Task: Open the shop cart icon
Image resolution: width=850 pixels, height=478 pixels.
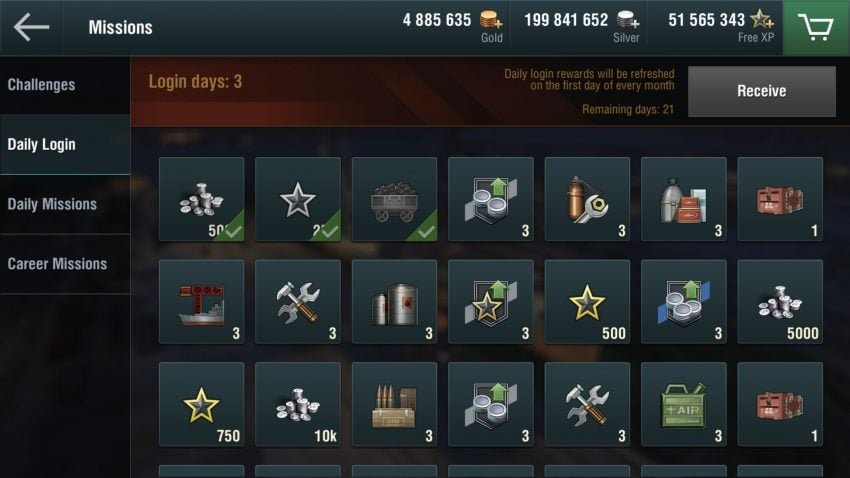Action: (816, 27)
